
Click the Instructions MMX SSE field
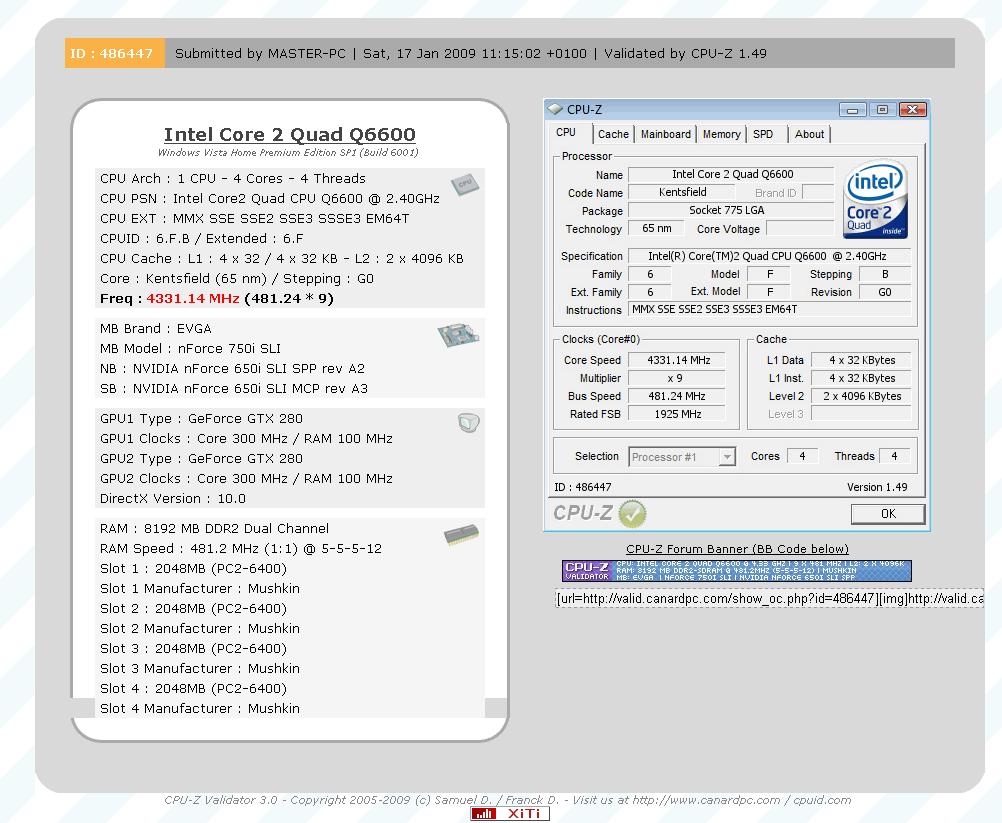[x=769, y=309]
